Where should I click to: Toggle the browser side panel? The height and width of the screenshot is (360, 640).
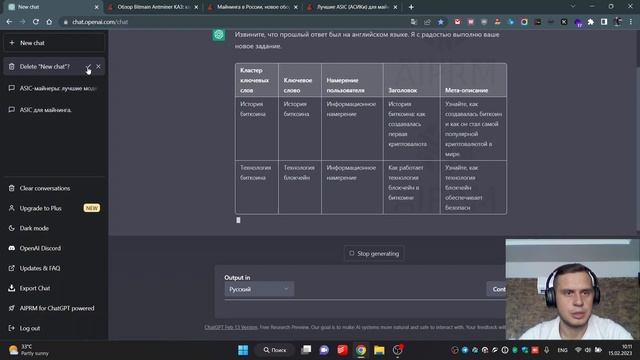tap(604, 22)
